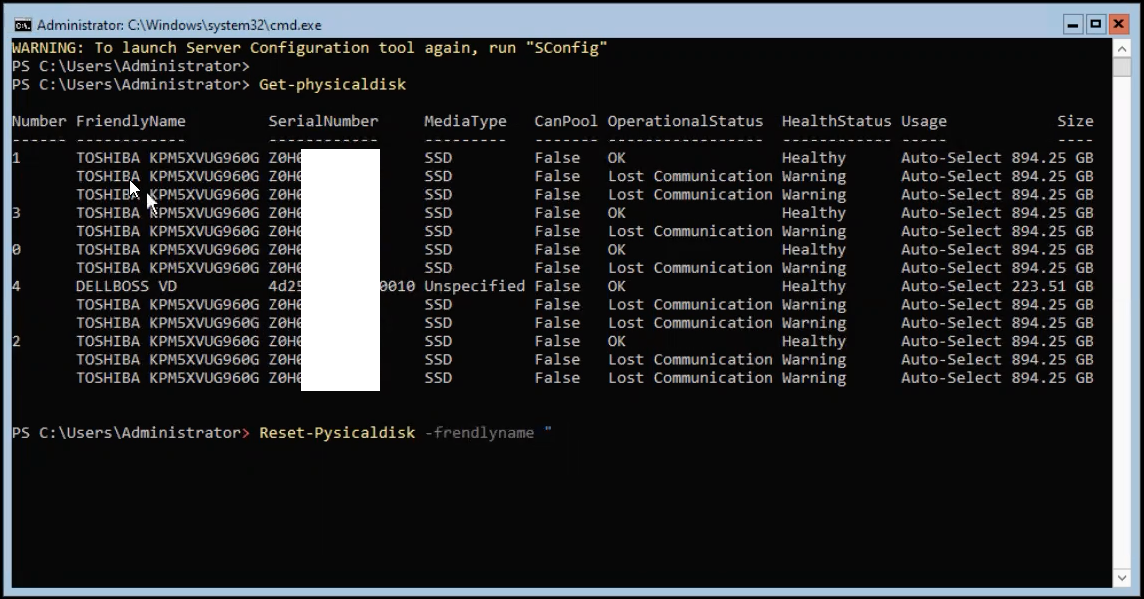Click 'TOSHIBA KPM5XVUG960G' in disk 2 row
The image size is (1144, 599).
[167, 341]
